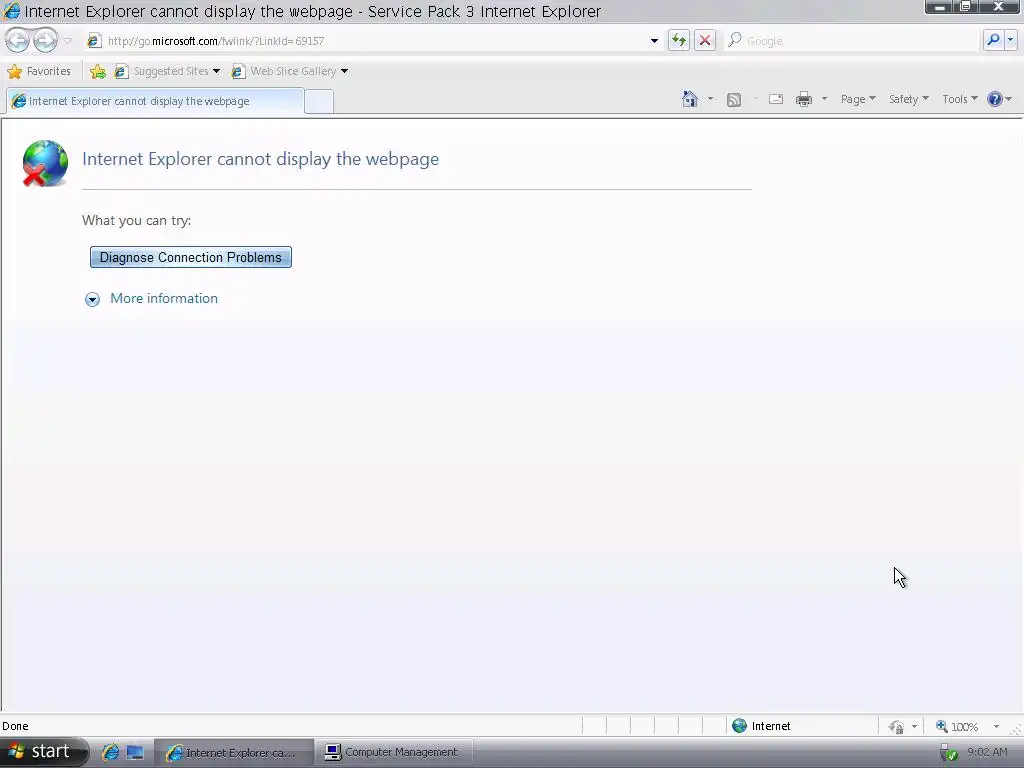Launch Internet Explorer from Quick Launch
The image size is (1024, 768).
click(x=110, y=752)
